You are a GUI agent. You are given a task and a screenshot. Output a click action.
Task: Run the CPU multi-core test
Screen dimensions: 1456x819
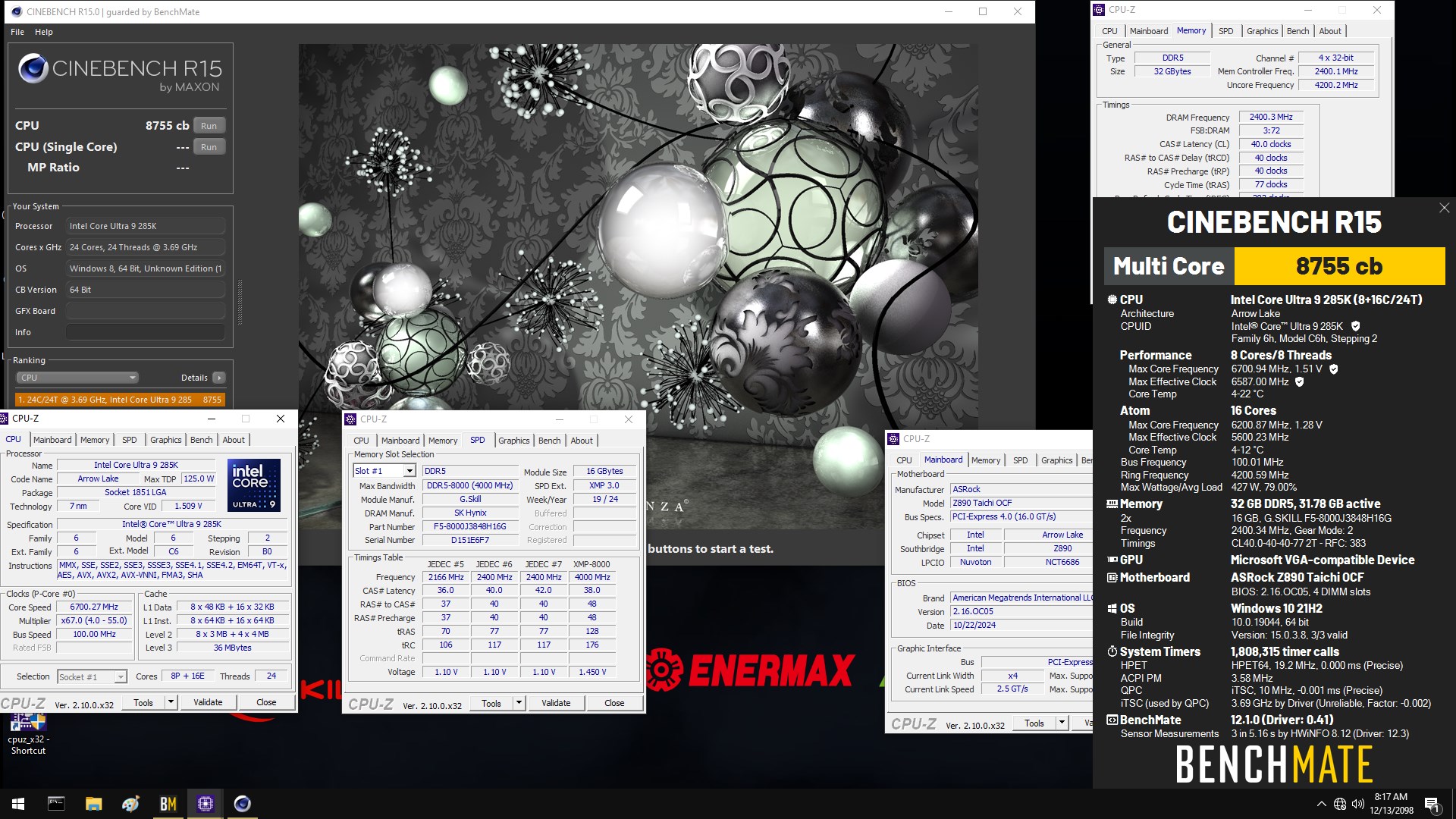tap(209, 126)
